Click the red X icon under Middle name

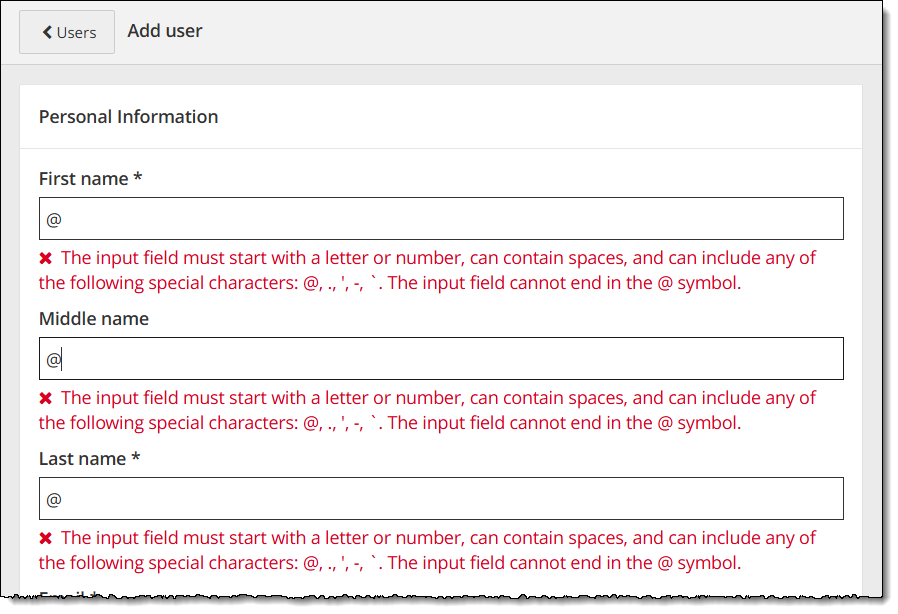pos(46,398)
